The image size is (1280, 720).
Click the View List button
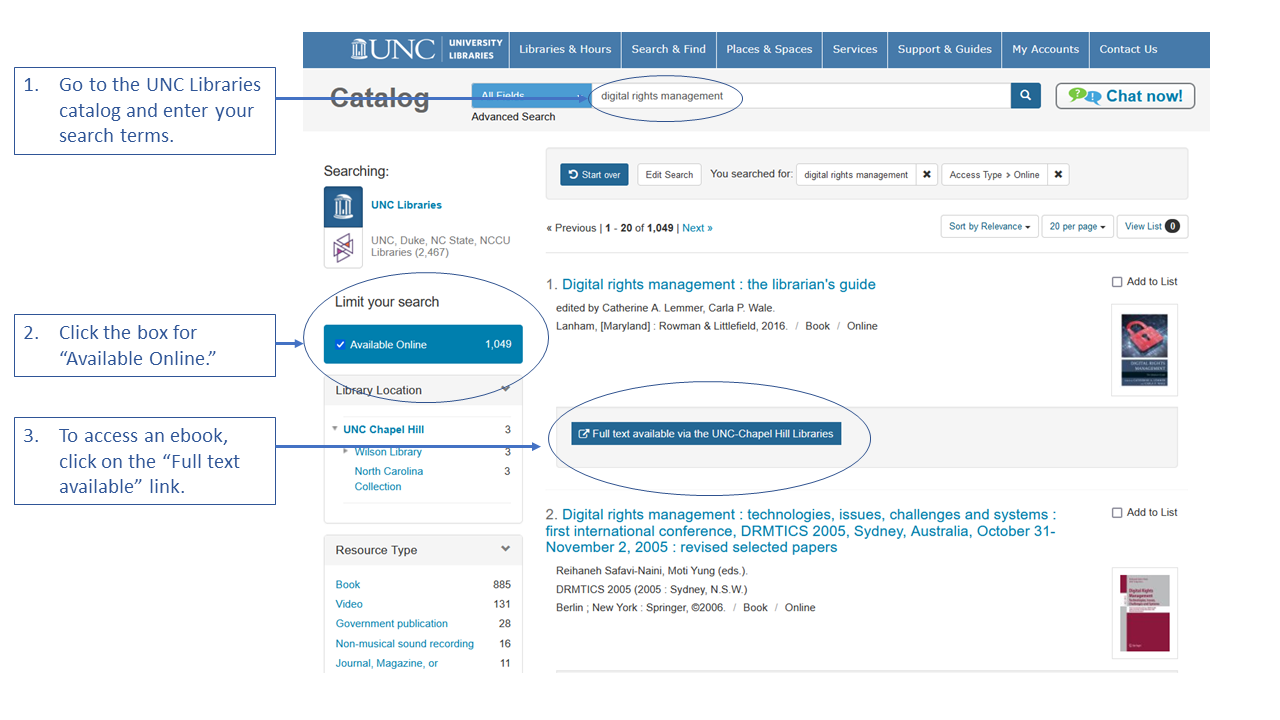pyautogui.click(x=1152, y=227)
